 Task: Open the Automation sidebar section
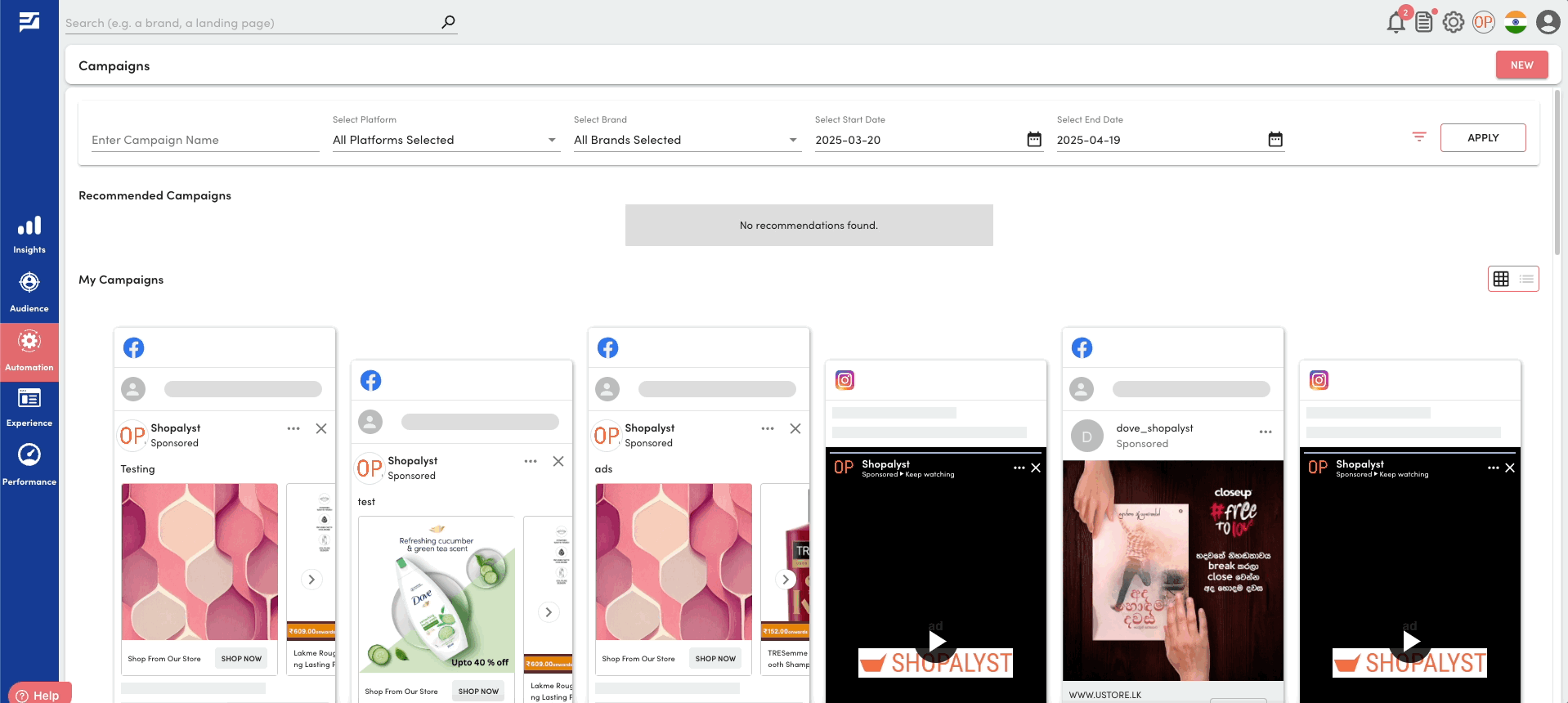(29, 351)
